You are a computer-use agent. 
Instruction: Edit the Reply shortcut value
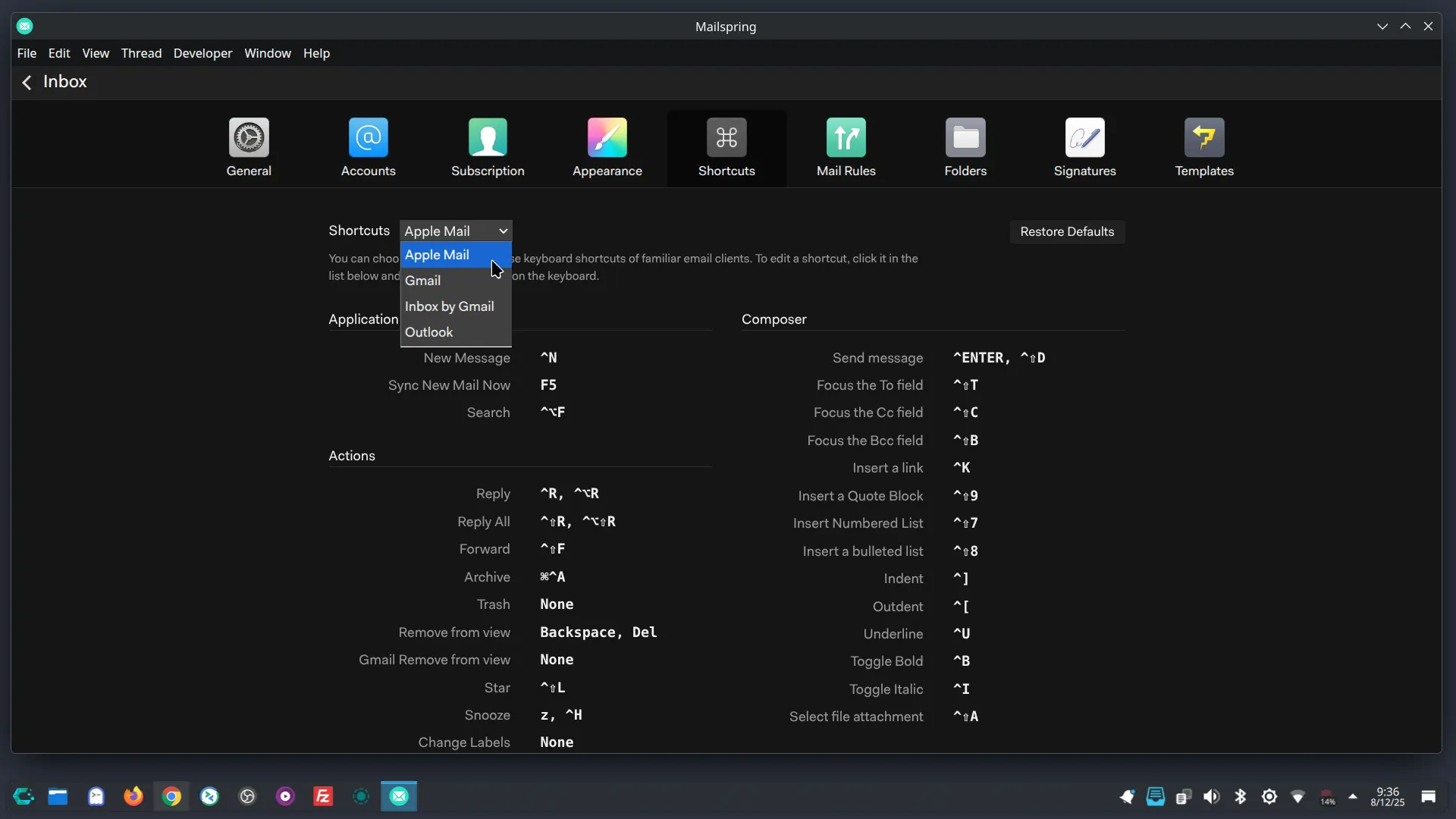[570, 494]
